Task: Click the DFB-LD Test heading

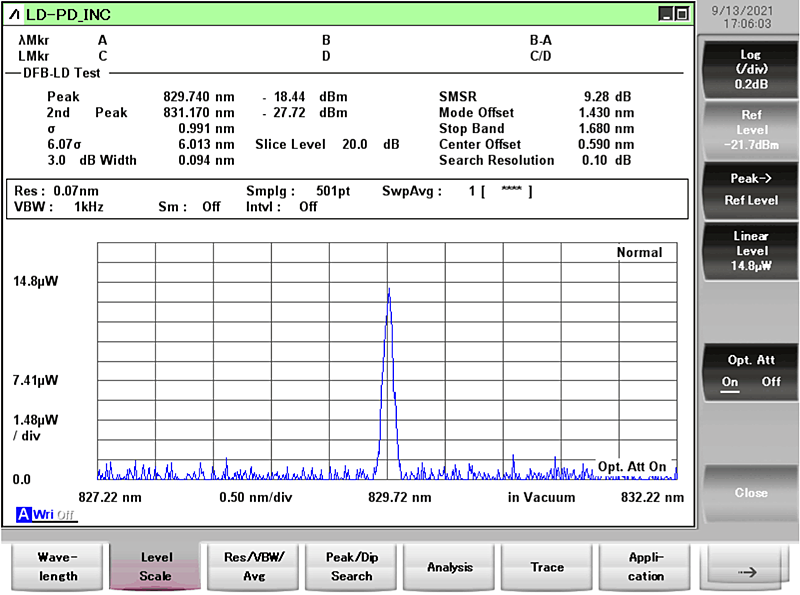Action: click(62, 73)
